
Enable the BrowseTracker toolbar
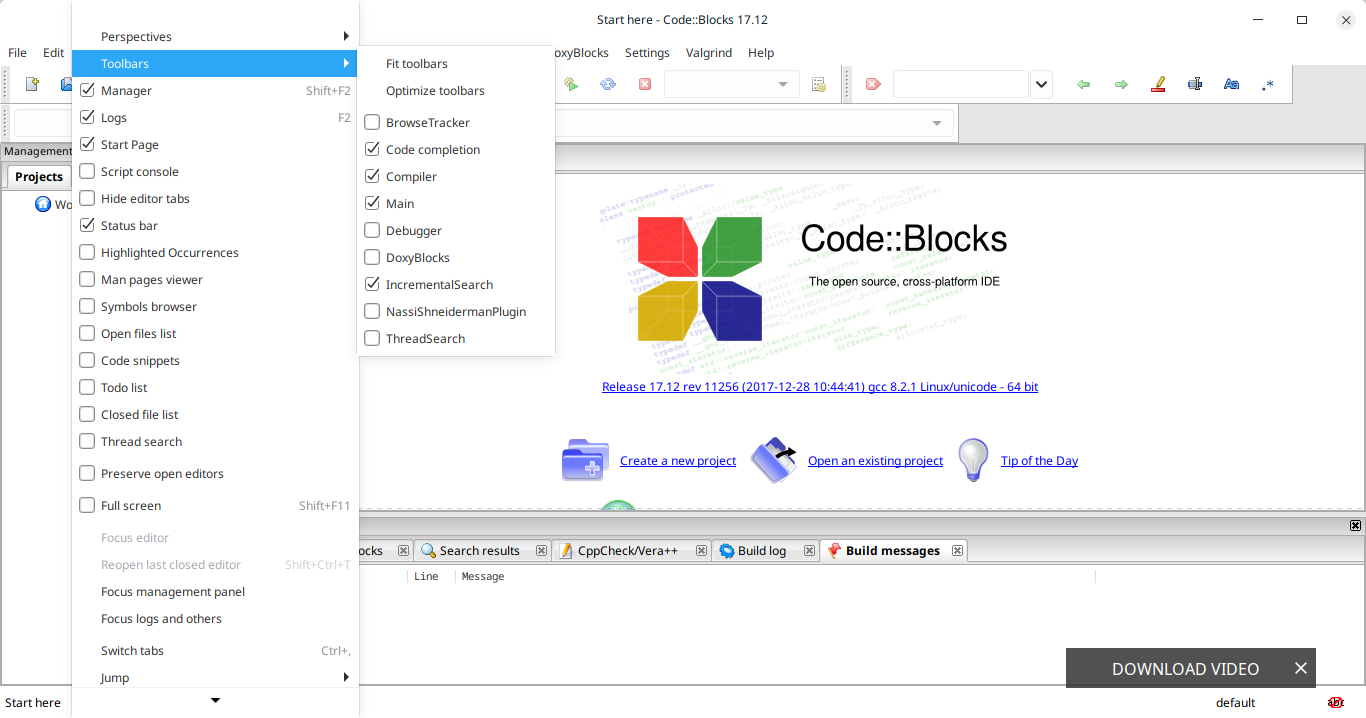[372, 122]
